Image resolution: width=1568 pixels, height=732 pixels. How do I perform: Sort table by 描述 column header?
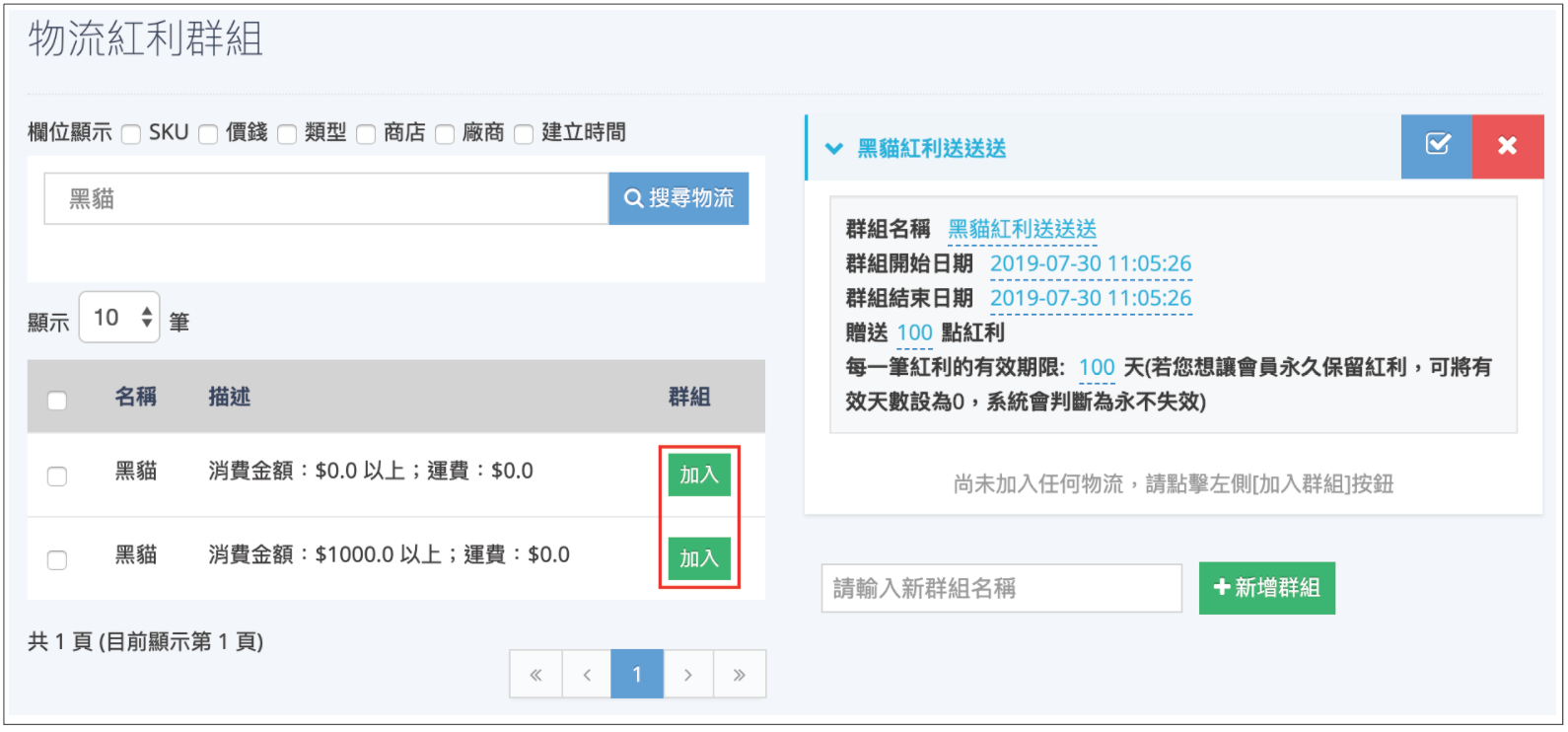coord(230,397)
